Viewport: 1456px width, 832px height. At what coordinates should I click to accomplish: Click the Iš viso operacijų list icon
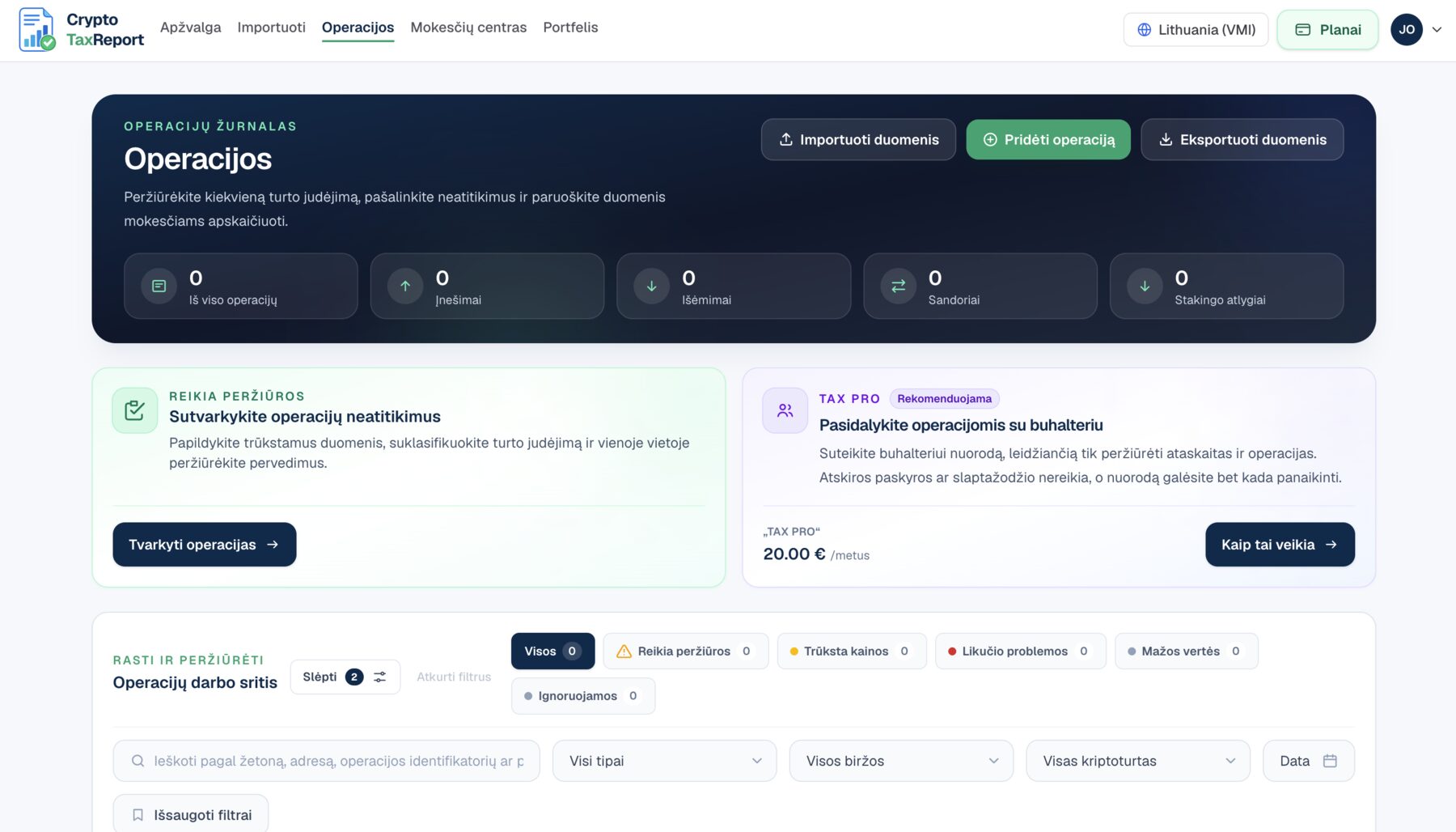[159, 286]
